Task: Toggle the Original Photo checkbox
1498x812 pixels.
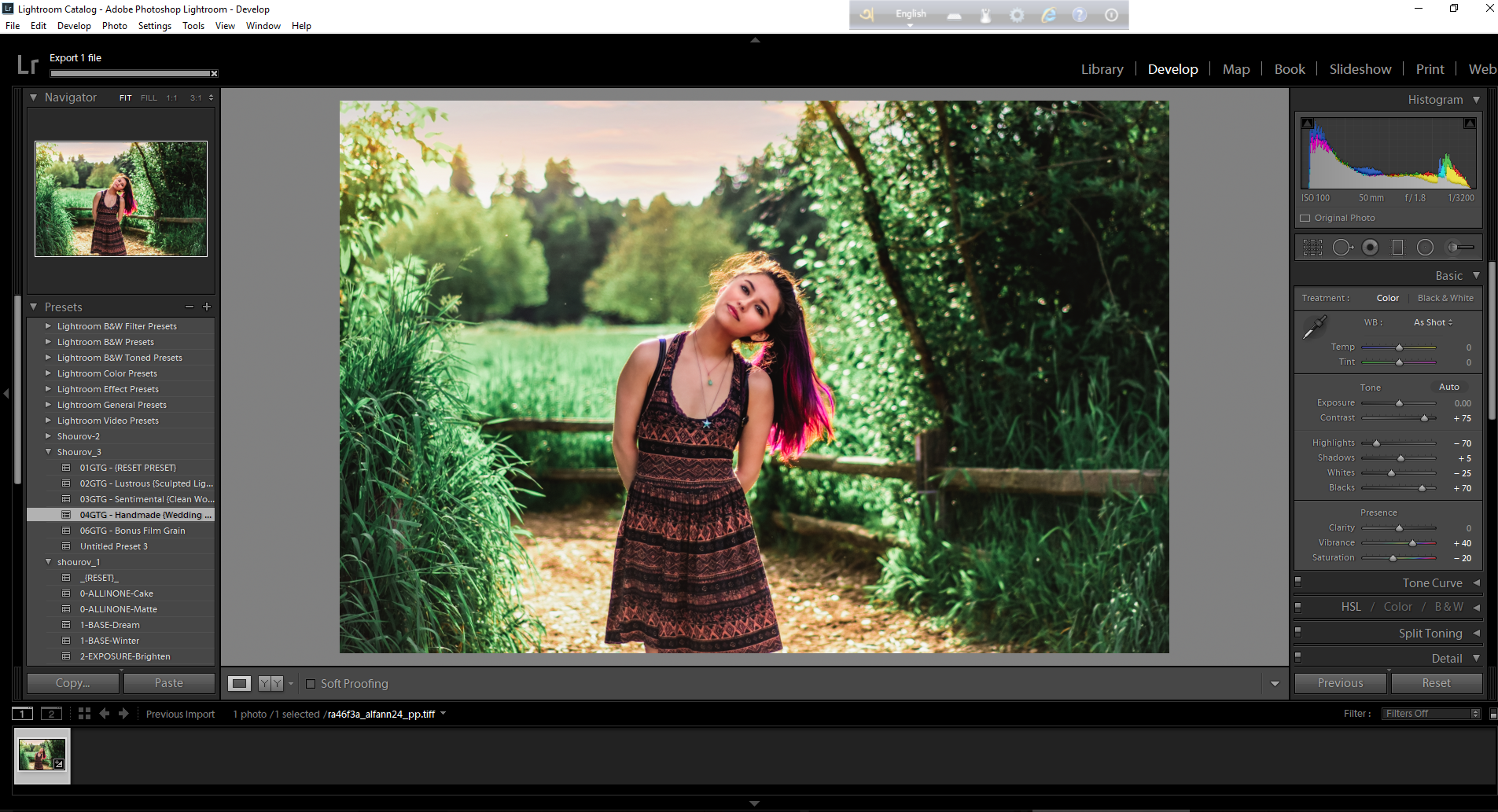Action: 1305,219
